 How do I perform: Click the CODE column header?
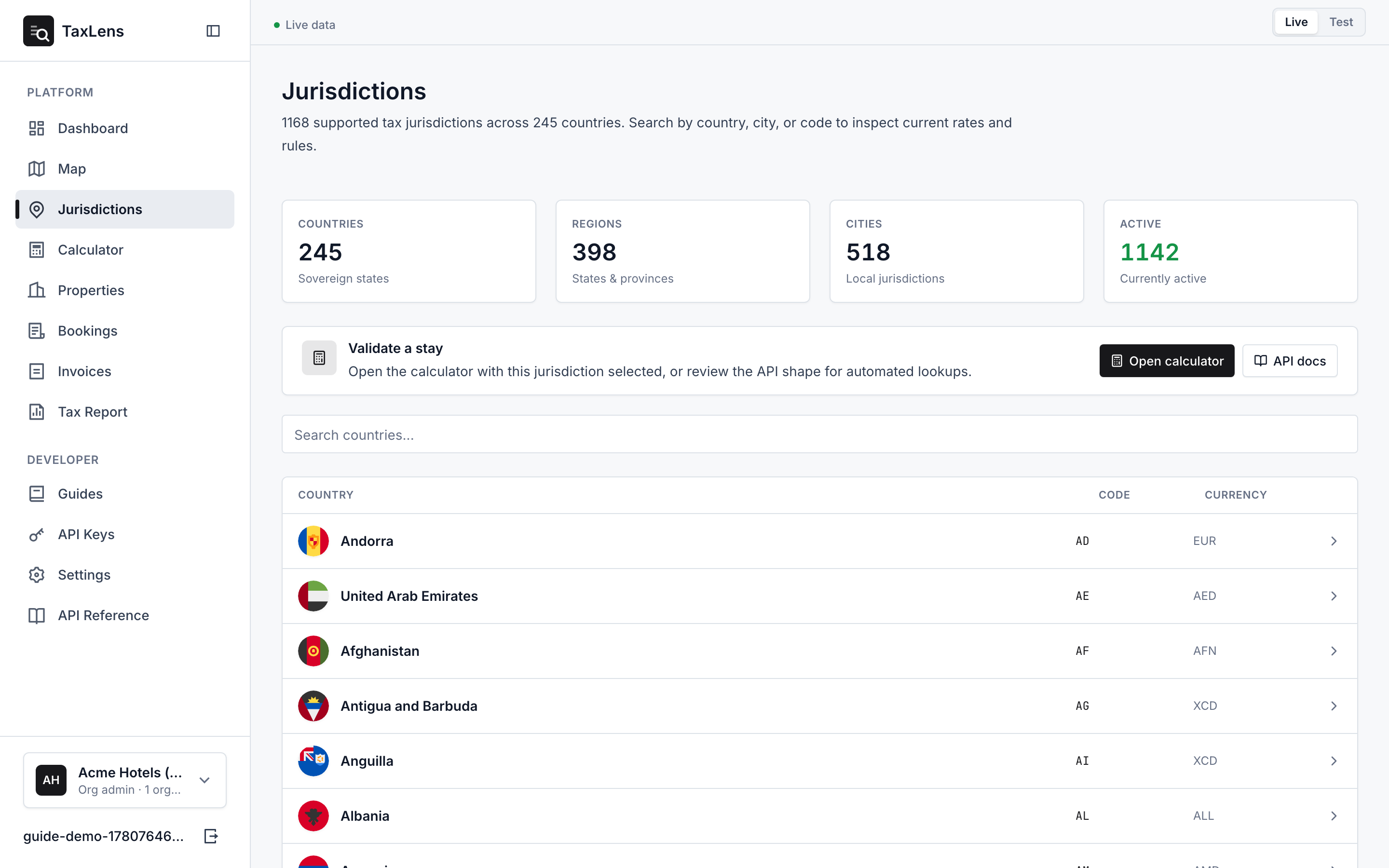coord(1114,495)
